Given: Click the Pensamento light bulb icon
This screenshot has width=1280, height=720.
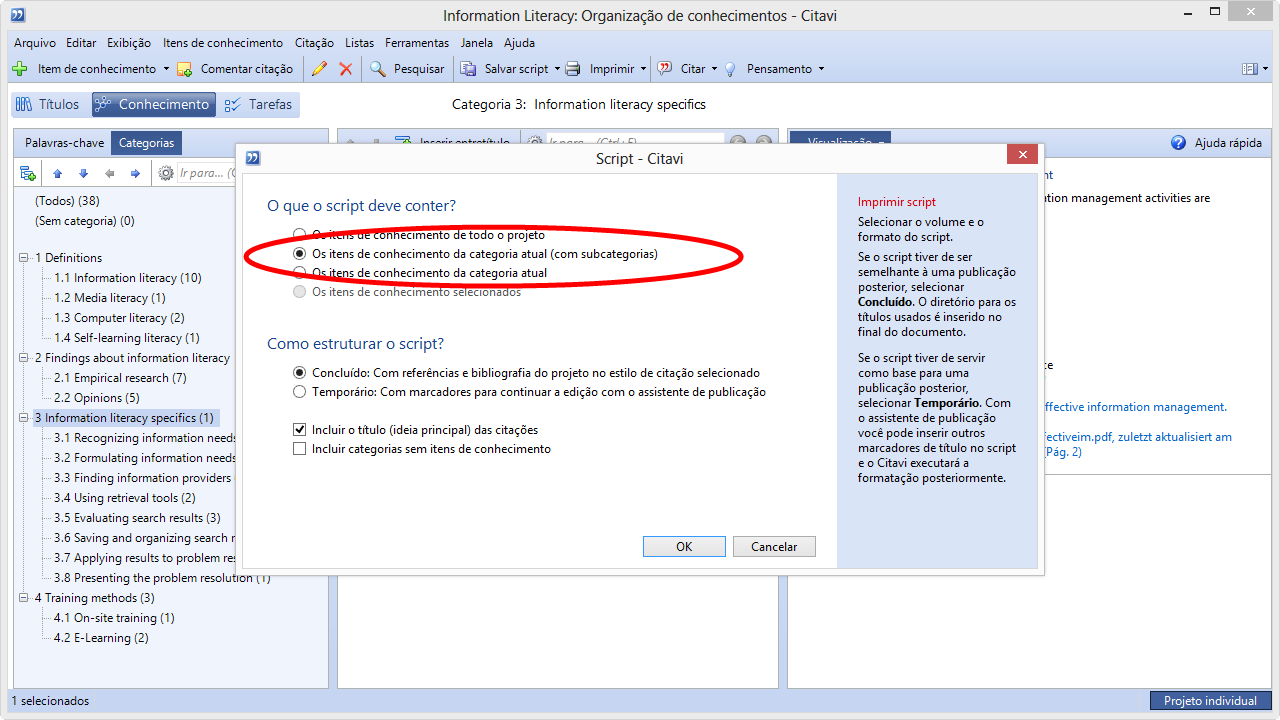Looking at the screenshot, I should [x=730, y=69].
